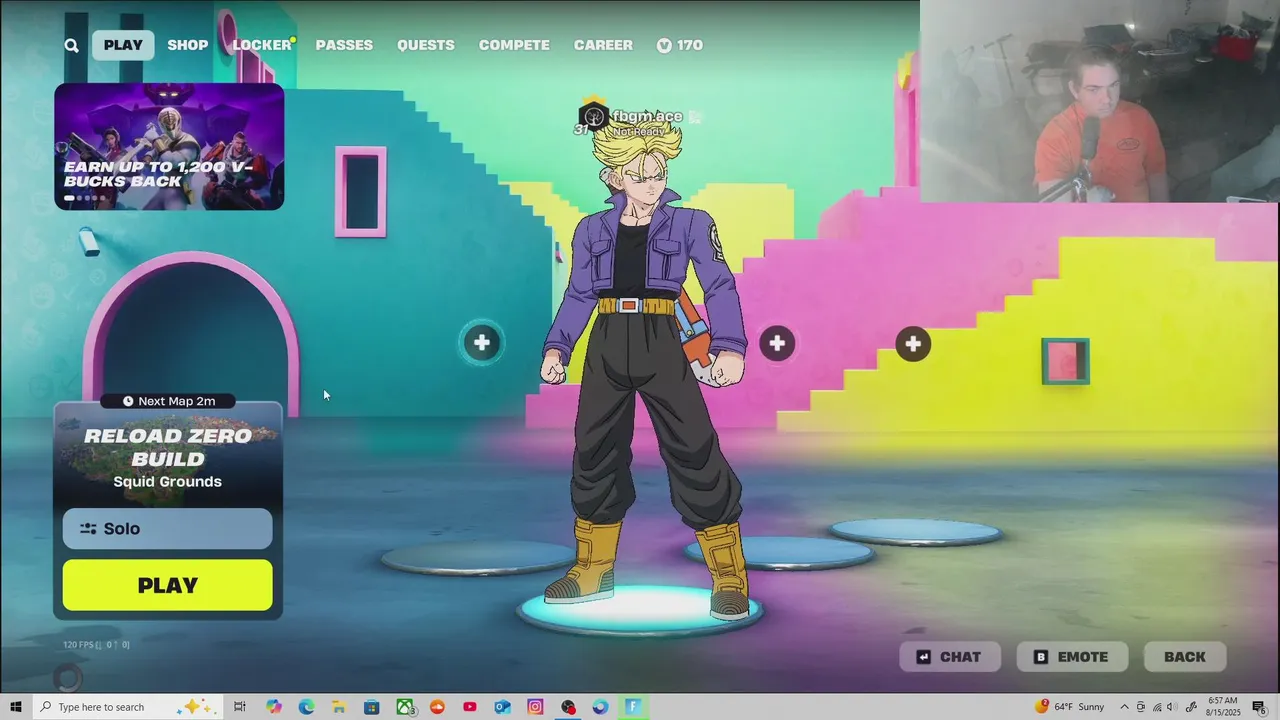Open Microsoft Store from the taskbar

(x=371, y=707)
